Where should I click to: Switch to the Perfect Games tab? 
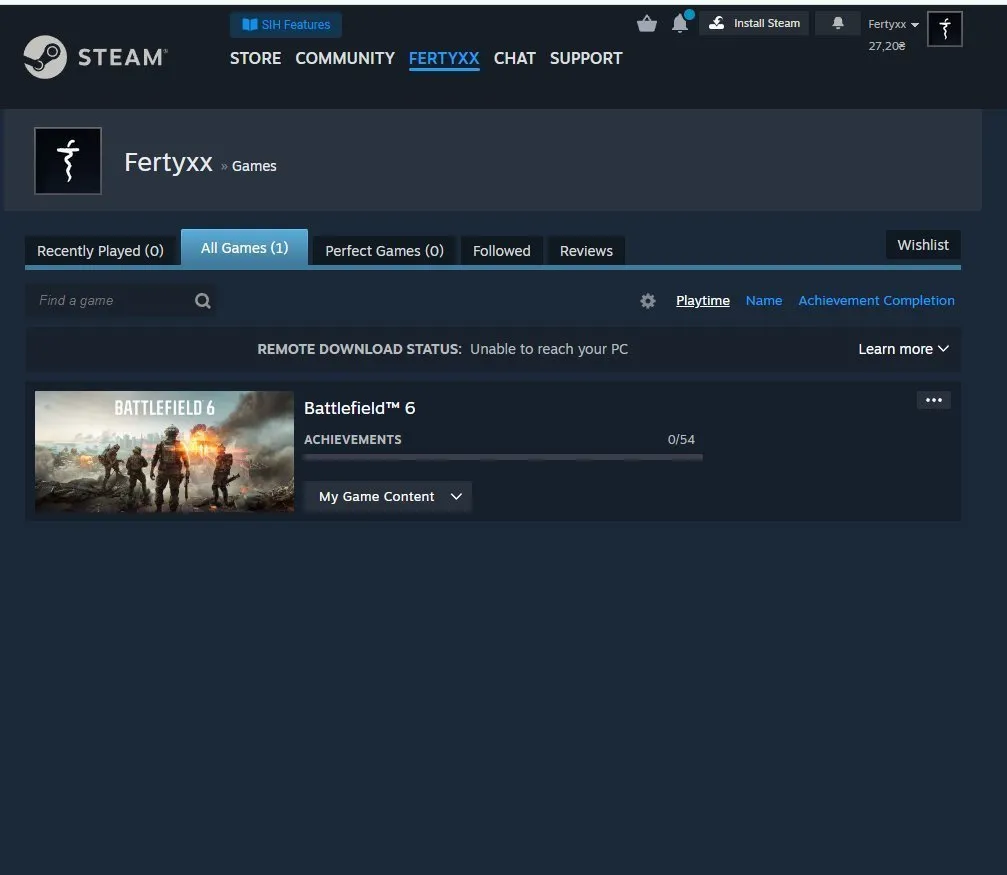pos(384,251)
